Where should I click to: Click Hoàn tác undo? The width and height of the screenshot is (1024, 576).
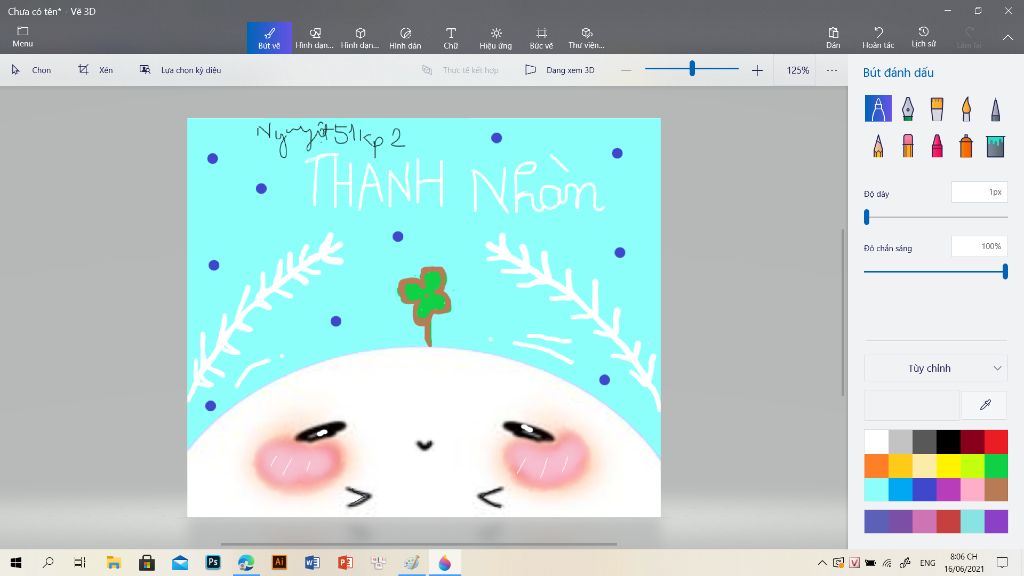pyautogui.click(x=878, y=37)
